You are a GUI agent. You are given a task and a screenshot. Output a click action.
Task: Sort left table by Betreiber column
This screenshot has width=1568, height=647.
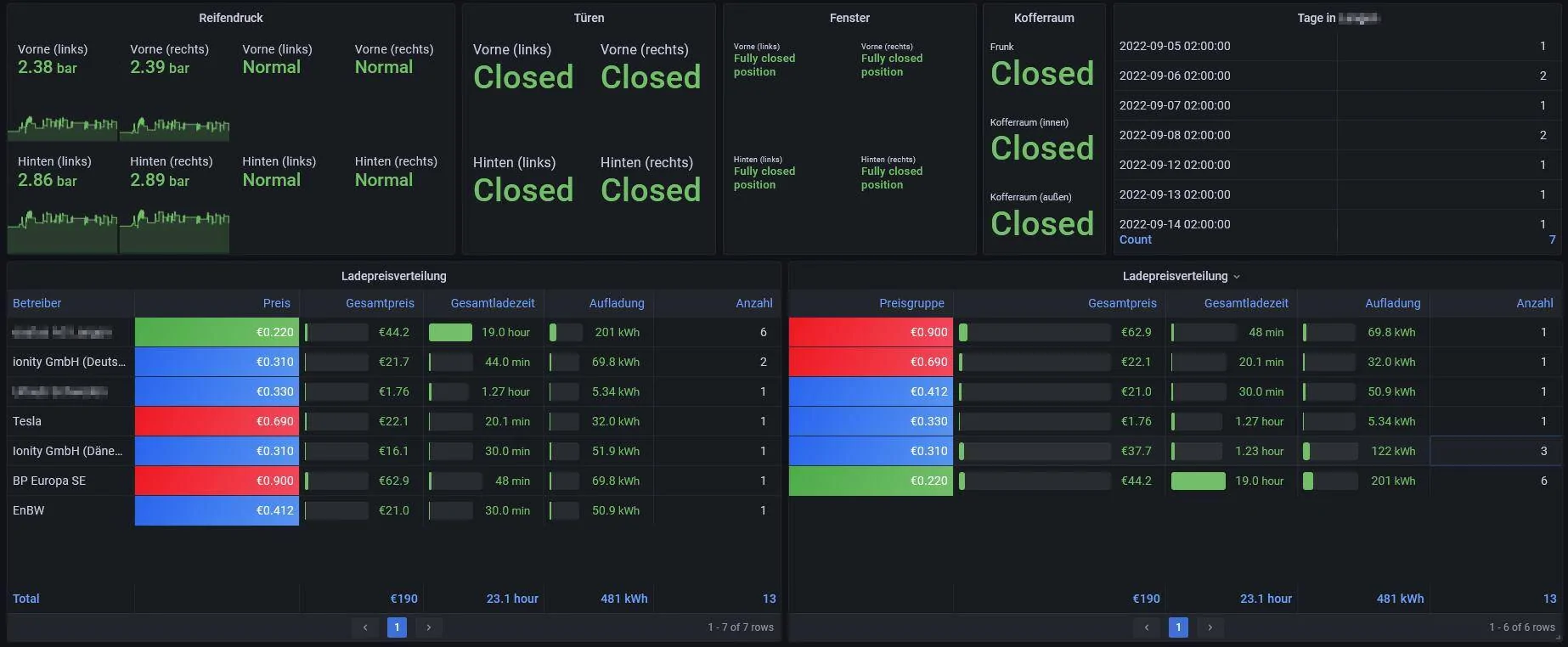[37, 303]
